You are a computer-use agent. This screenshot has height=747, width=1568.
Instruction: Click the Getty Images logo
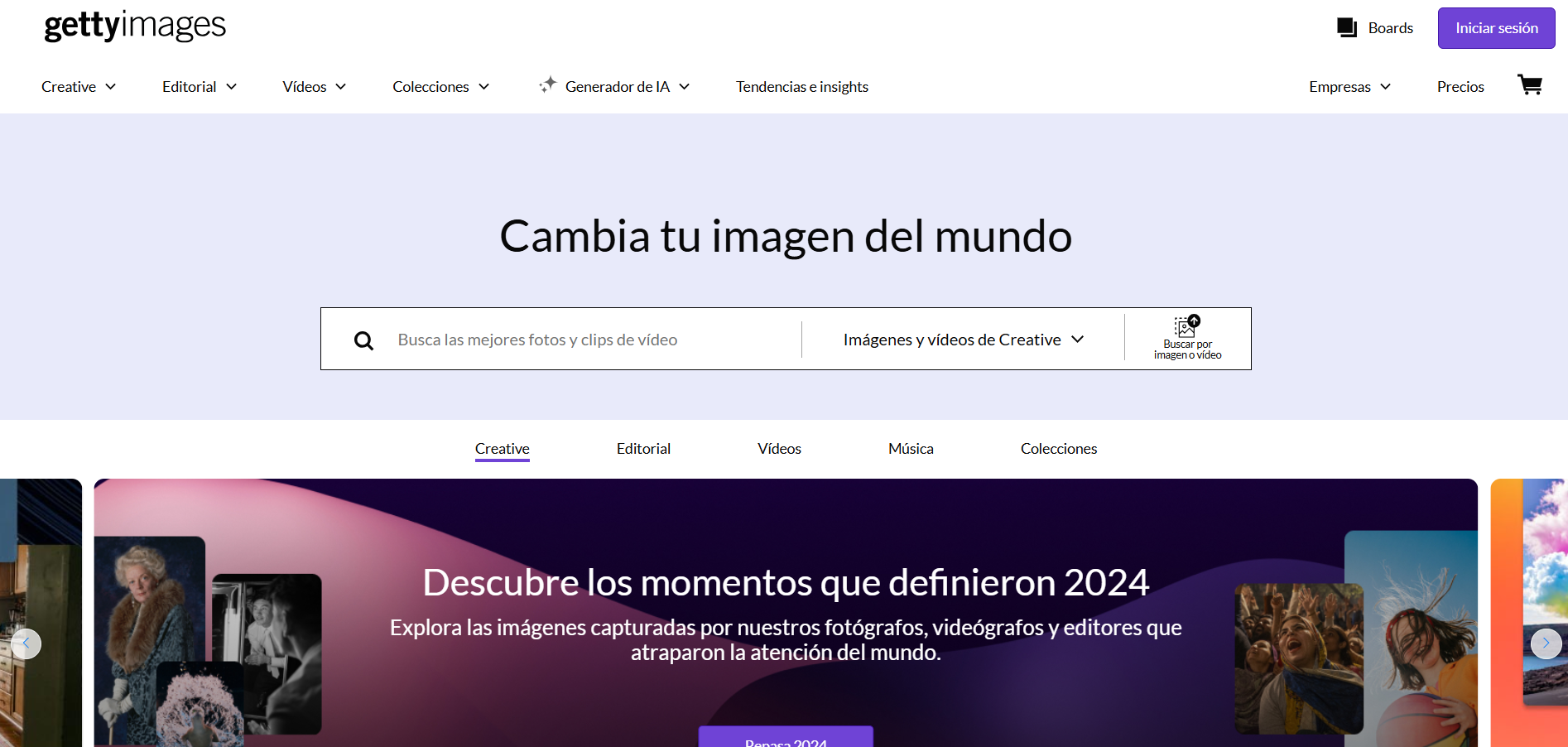tap(135, 26)
